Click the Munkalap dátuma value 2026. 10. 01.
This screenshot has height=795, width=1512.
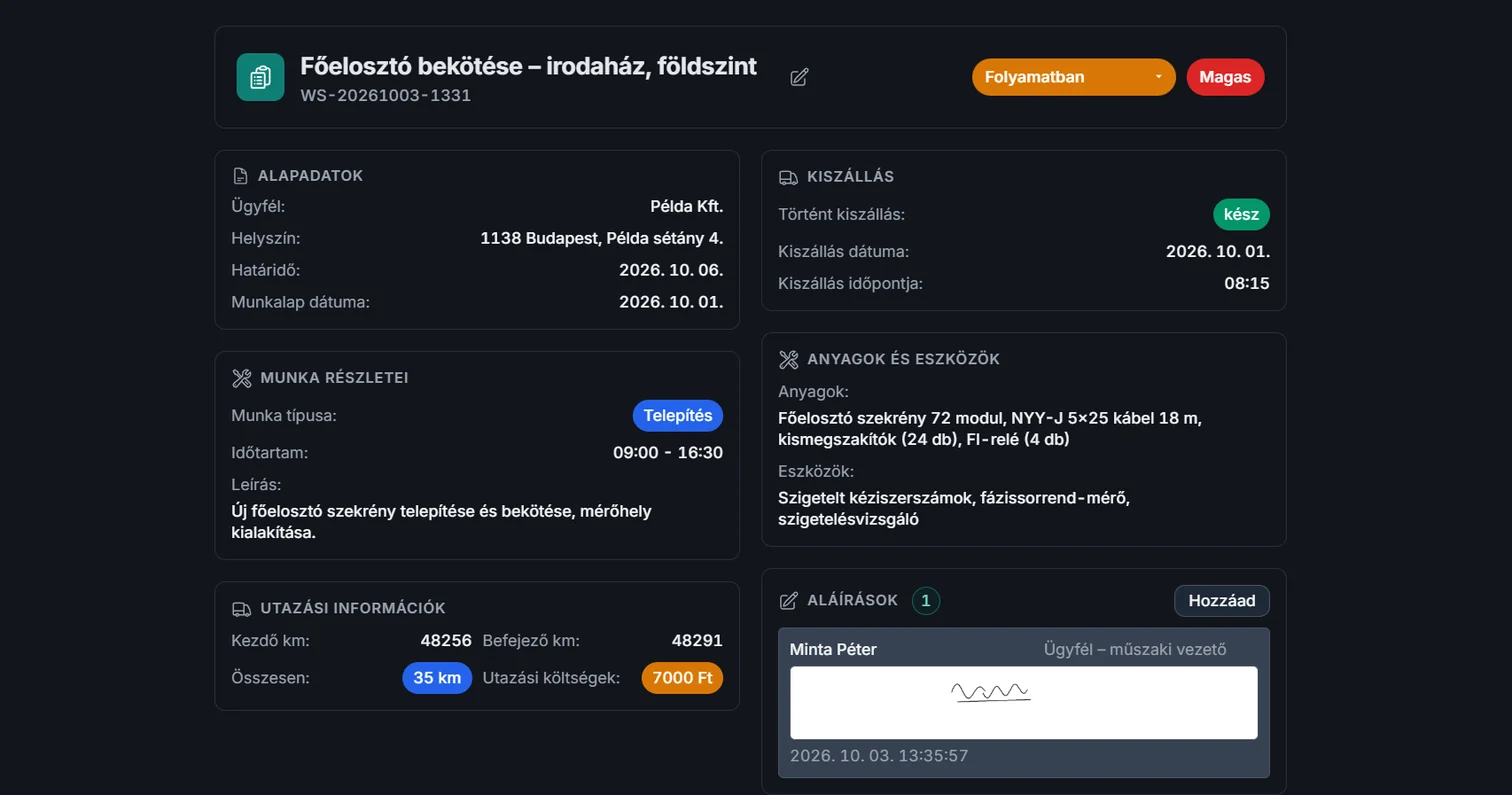(x=671, y=302)
